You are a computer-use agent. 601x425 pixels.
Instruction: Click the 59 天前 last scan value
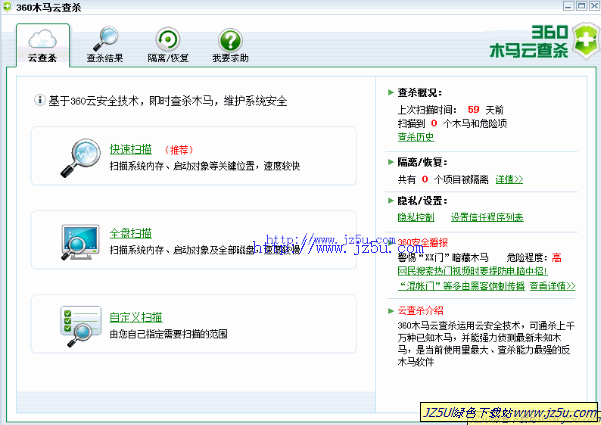pos(485,110)
